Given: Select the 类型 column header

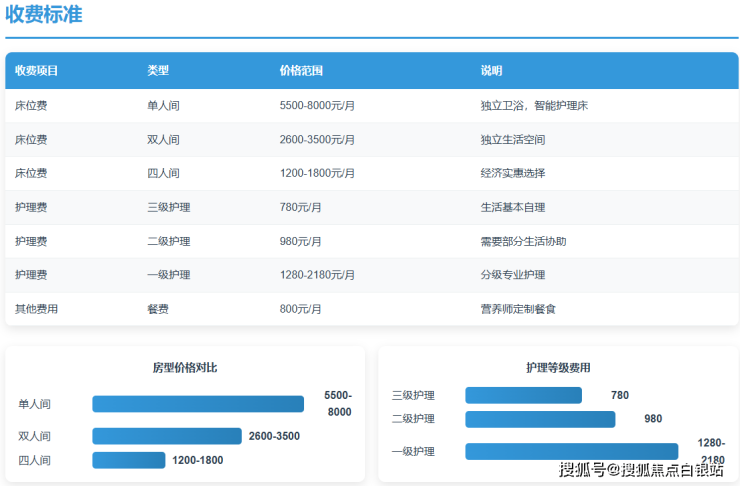Looking at the screenshot, I should point(158,71).
